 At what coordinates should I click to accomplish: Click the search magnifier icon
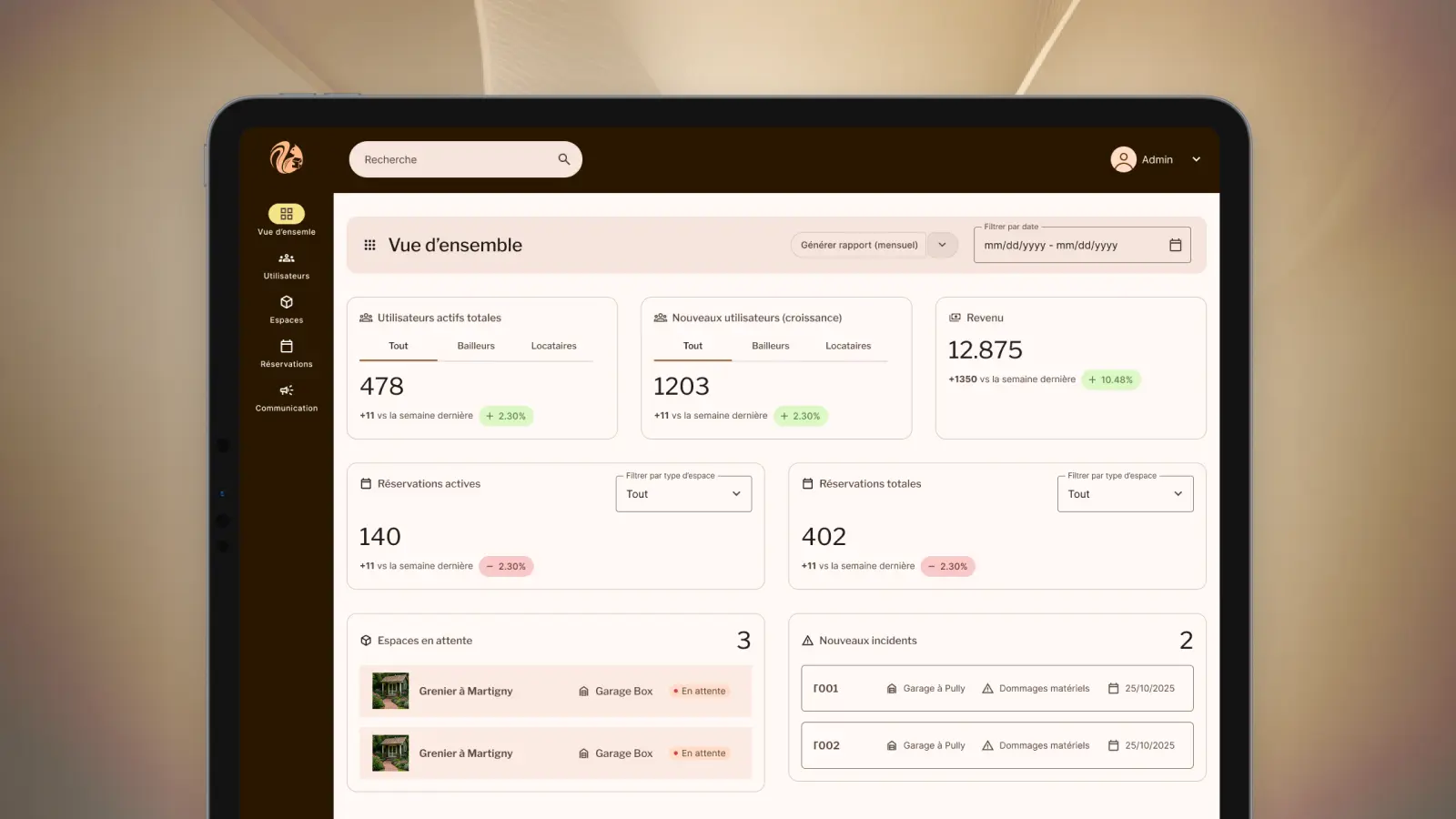[x=564, y=159]
